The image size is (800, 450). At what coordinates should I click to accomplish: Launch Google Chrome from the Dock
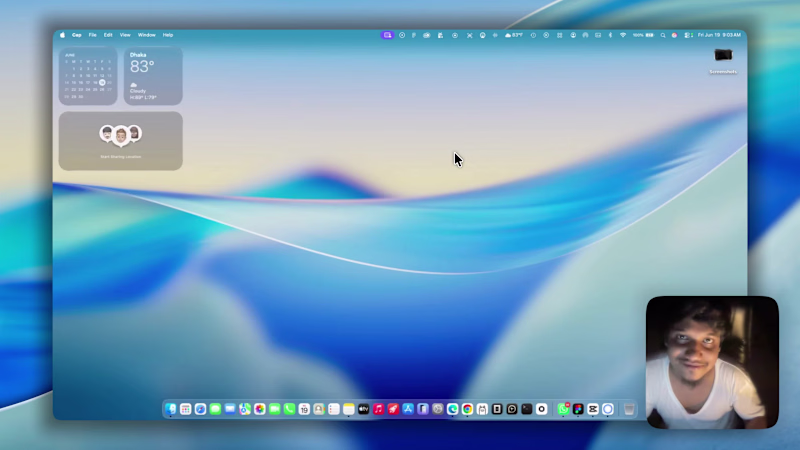coord(467,409)
